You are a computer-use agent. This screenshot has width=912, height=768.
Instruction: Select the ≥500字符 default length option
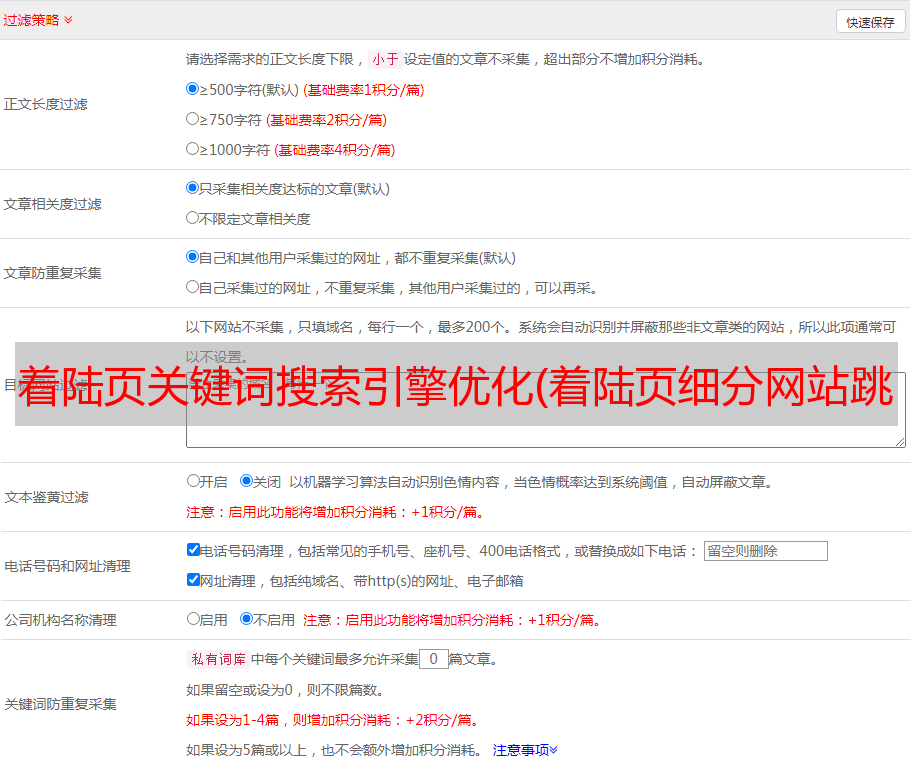click(193, 89)
